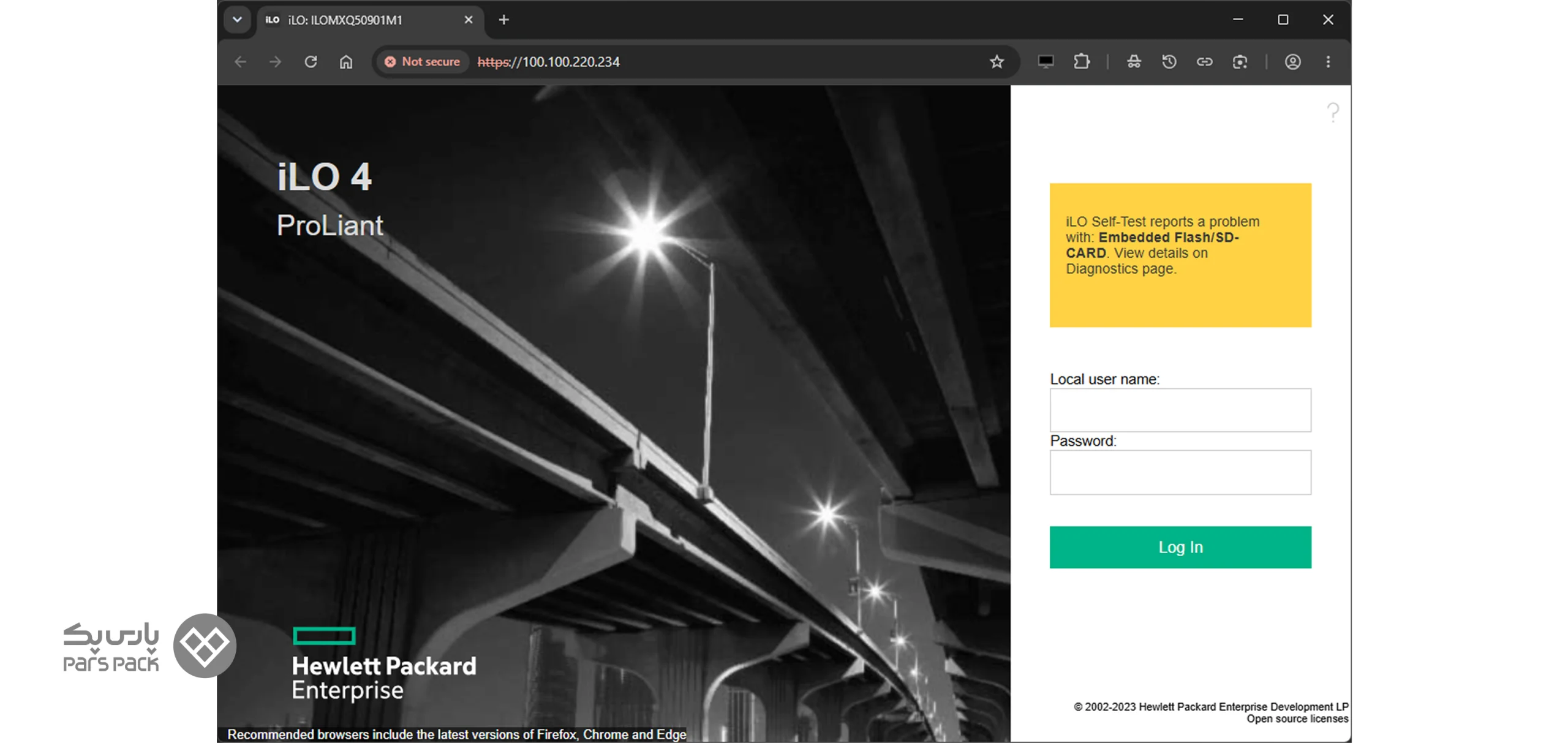Open iLO help question mark
This screenshot has width=1568, height=743.
tap(1333, 112)
